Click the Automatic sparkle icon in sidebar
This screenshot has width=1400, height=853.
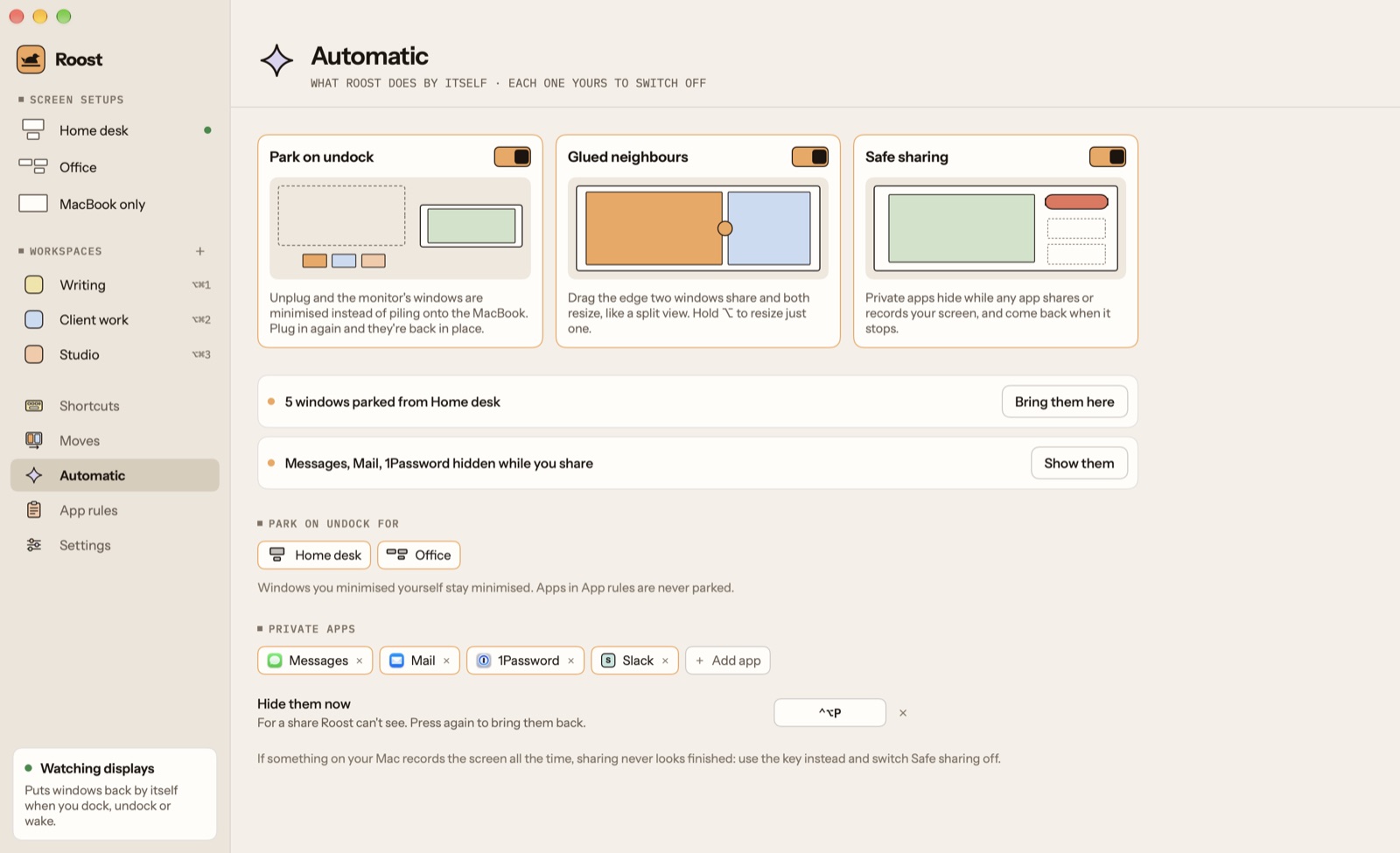pyautogui.click(x=34, y=475)
